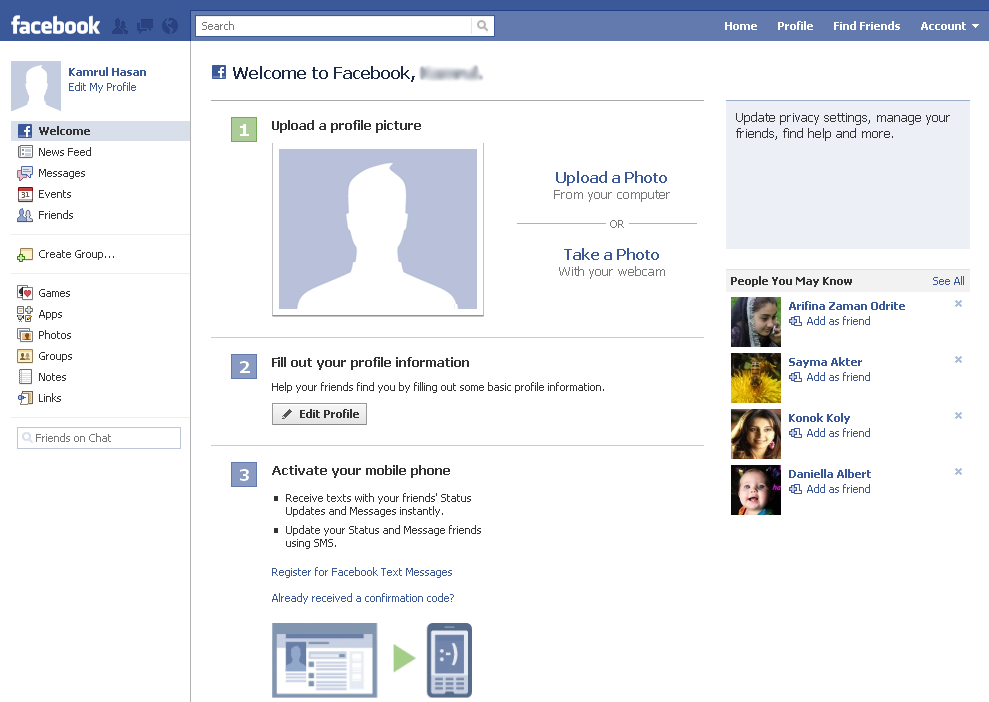This screenshot has width=989, height=702.
Task: Dismiss Arifina Zaman Odrite suggestion
Action: coord(958,304)
